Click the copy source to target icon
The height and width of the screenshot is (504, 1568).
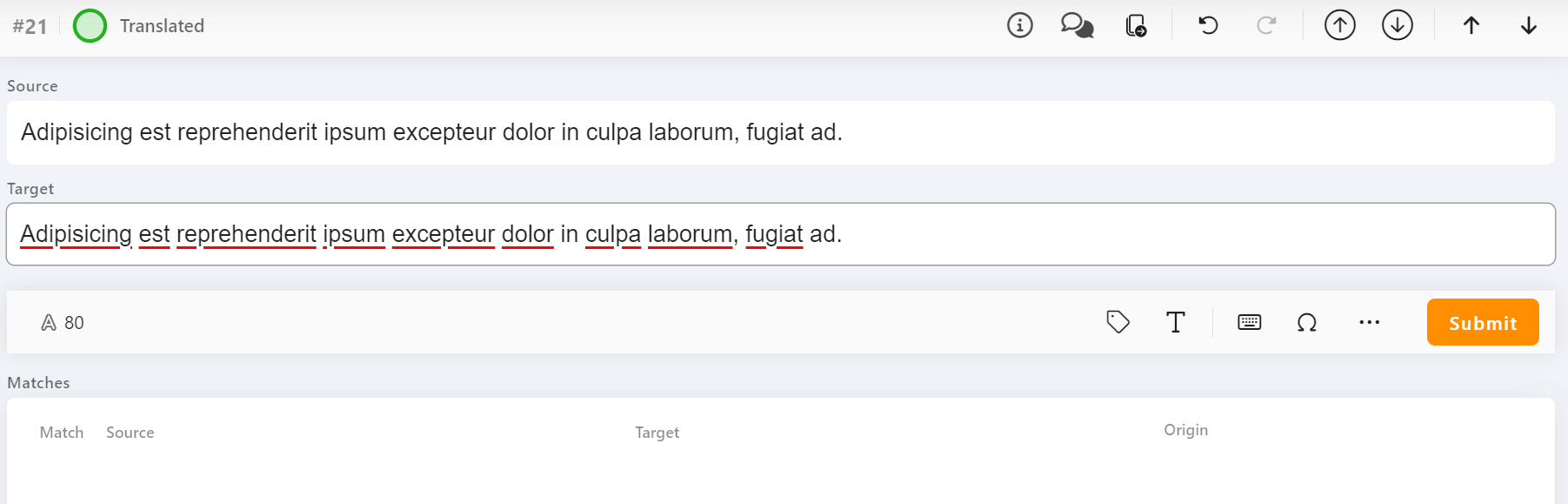(x=1136, y=25)
